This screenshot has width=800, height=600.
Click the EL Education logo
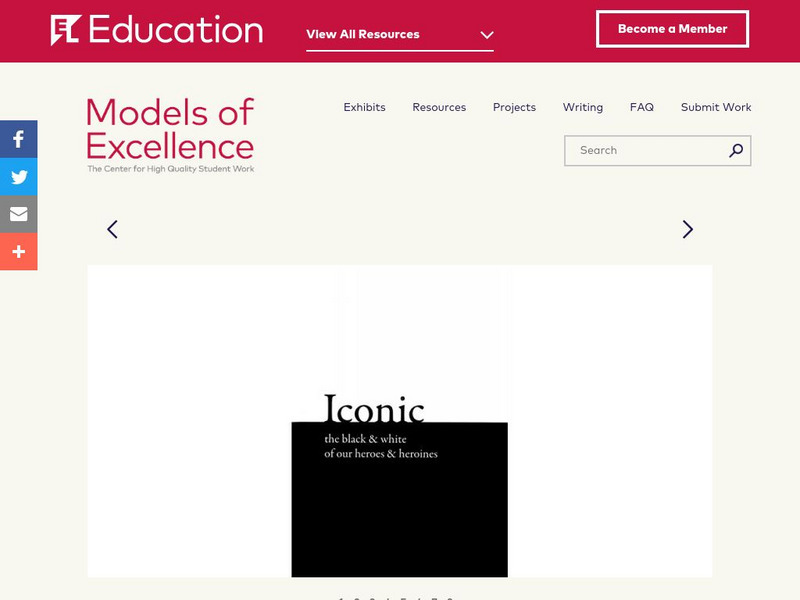click(157, 30)
